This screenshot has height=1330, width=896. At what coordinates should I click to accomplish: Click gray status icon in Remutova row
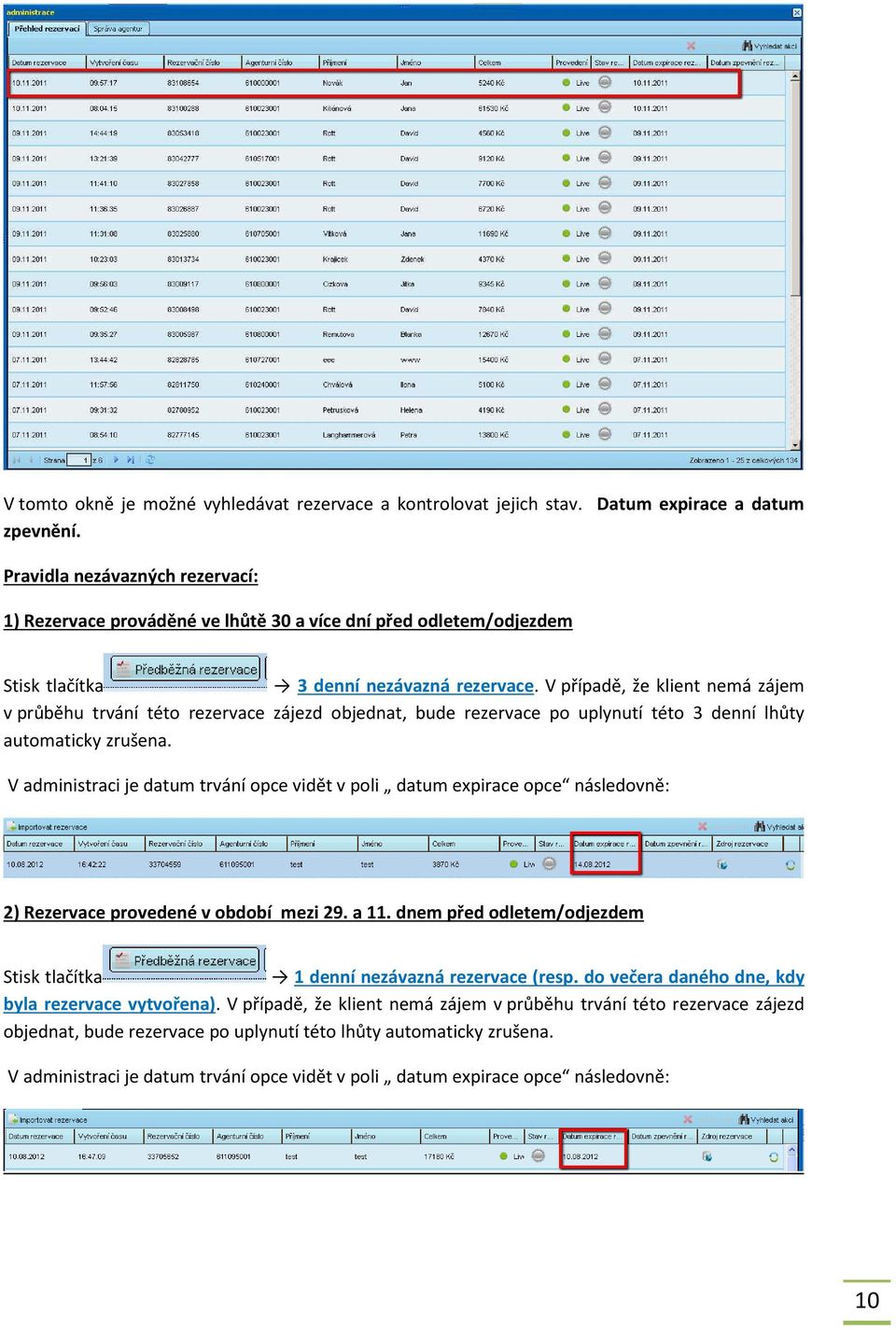[x=605, y=334]
